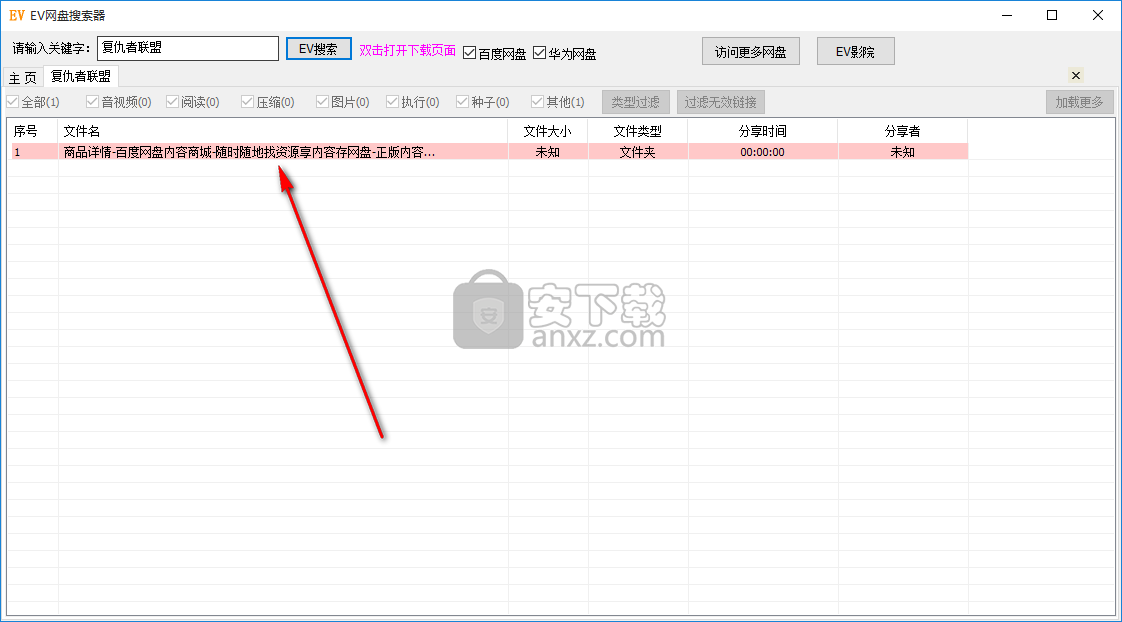The width and height of the screenshot is (1122, 622).
Task: Click the 00:00:00 share time cell
Action: coord(763,152)
